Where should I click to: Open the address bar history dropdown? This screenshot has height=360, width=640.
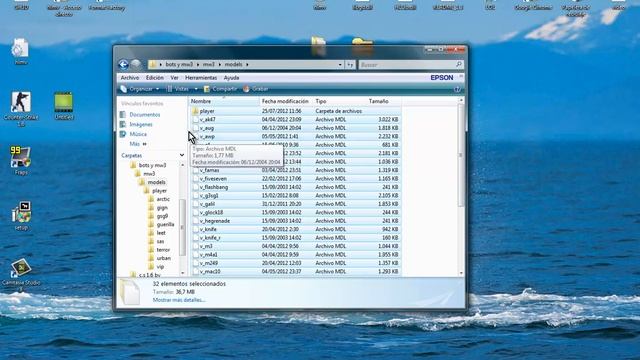click(x=340, y=64)
